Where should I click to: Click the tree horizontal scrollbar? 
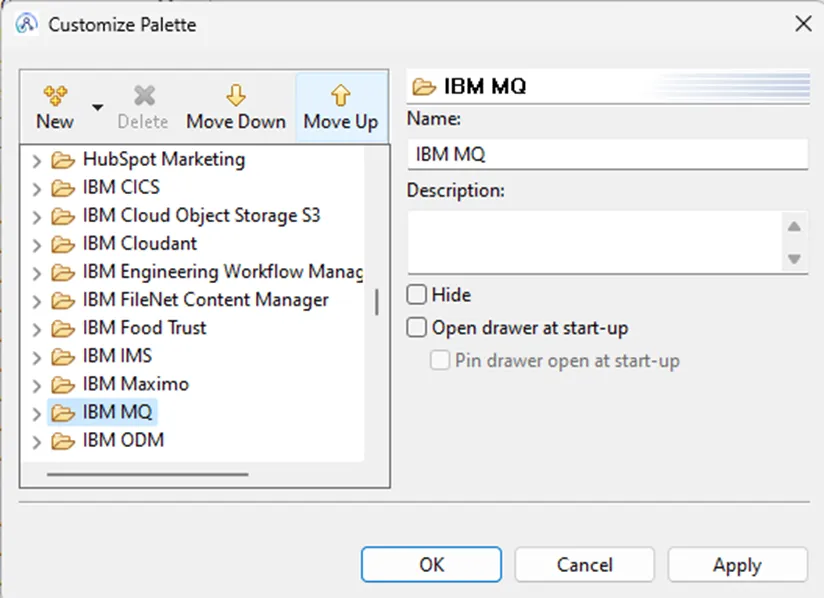[x=148, y=475]
